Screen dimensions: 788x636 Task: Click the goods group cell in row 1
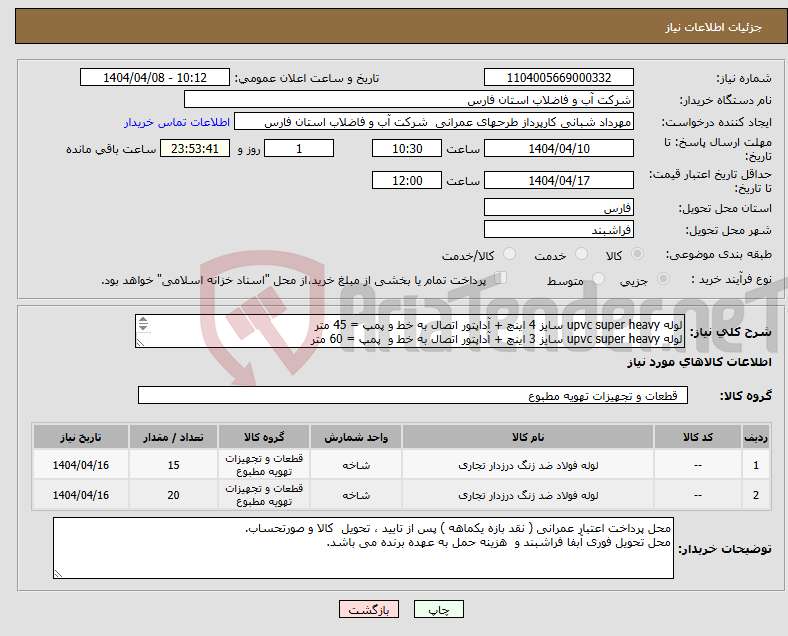264,465
